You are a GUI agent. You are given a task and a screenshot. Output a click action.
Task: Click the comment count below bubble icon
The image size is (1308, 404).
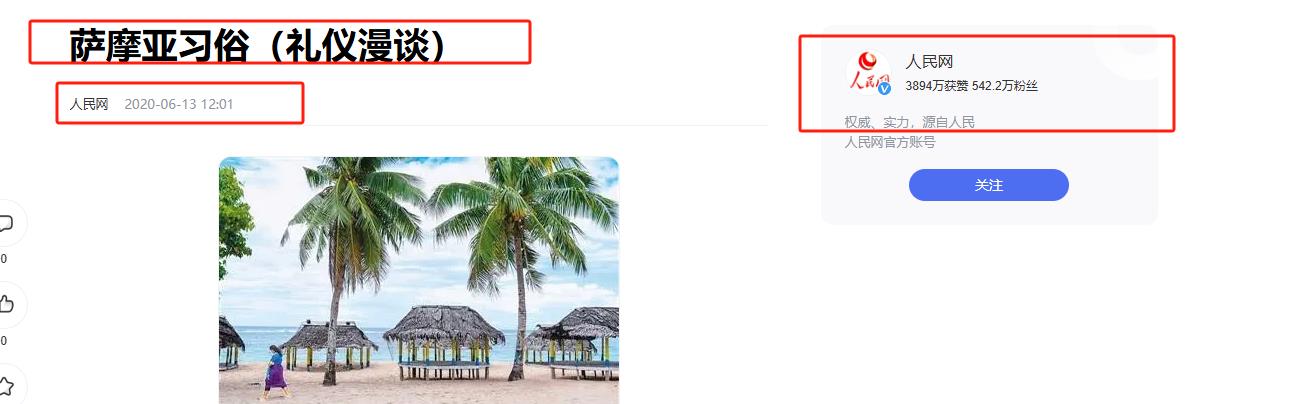point(3,259)
